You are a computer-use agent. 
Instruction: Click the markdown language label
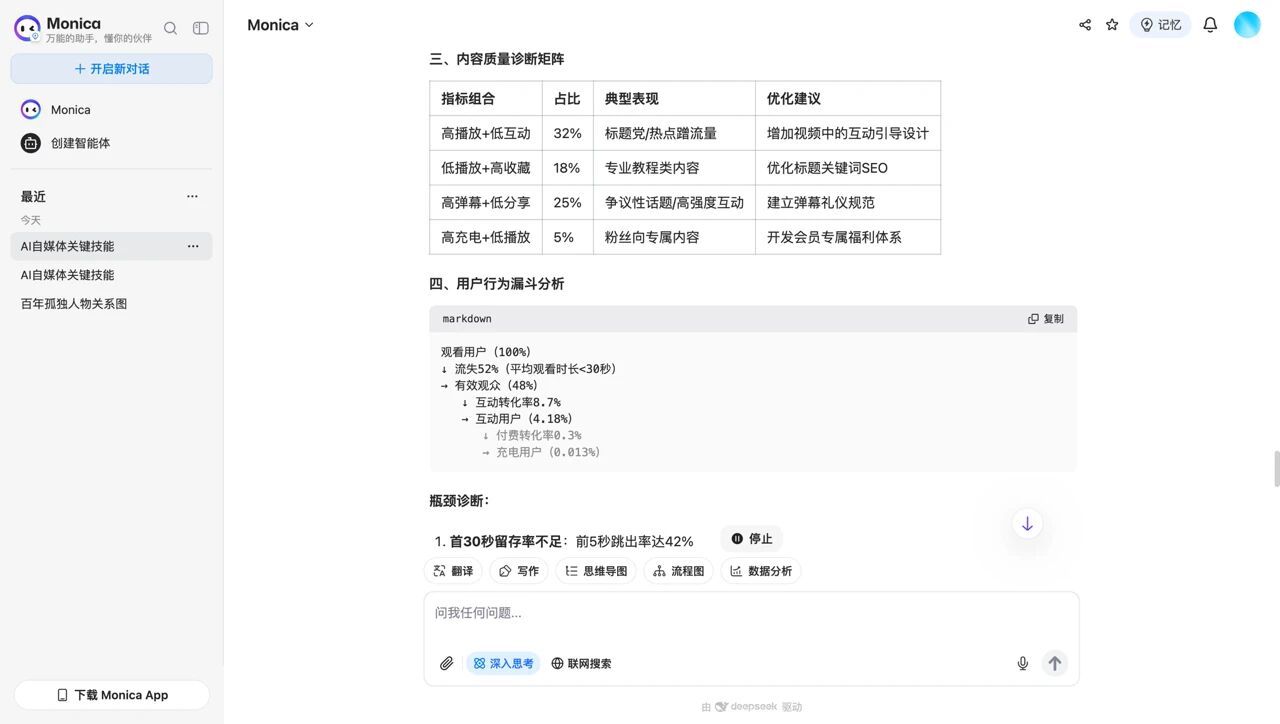pos(467,319)
